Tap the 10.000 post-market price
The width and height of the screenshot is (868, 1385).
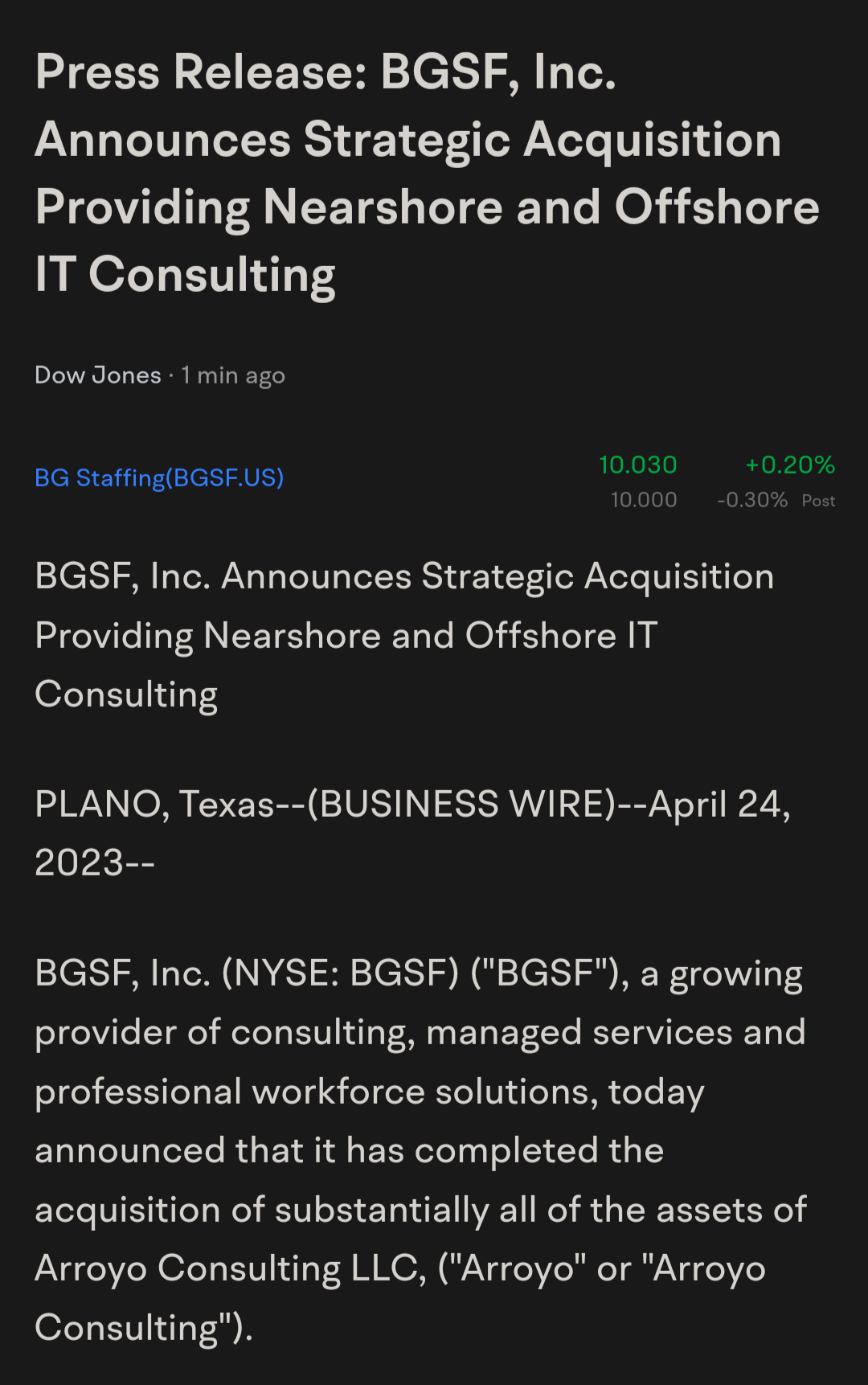click(644, 500)
